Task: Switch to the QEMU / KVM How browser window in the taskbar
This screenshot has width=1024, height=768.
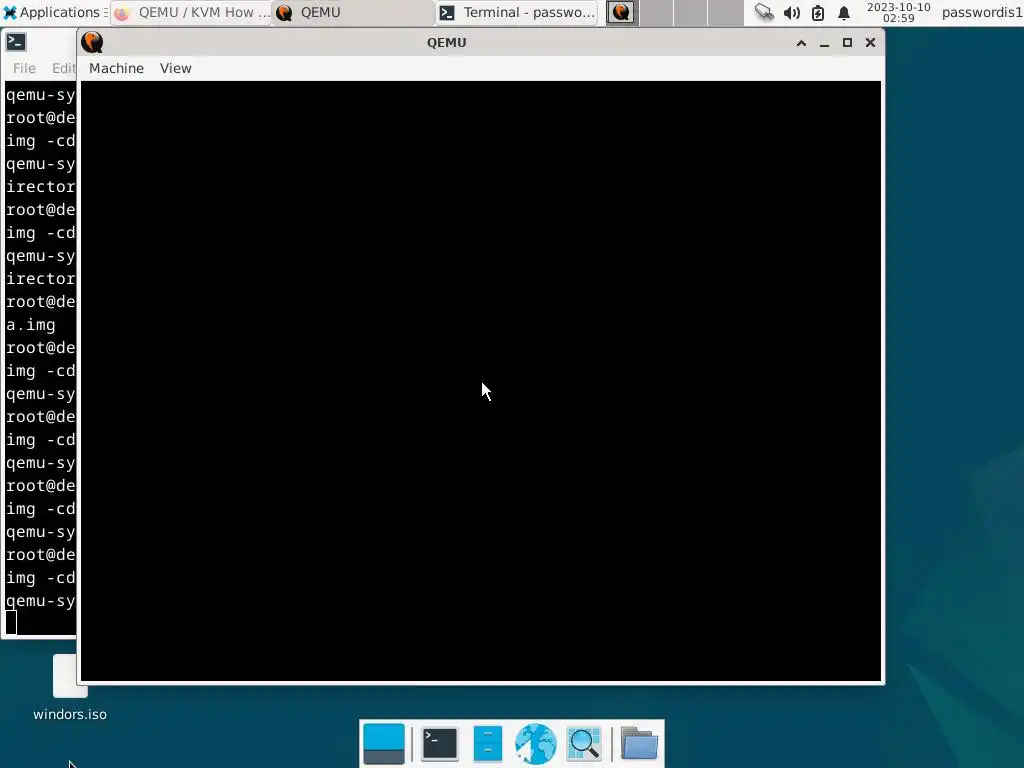Action: coord(191,12)
